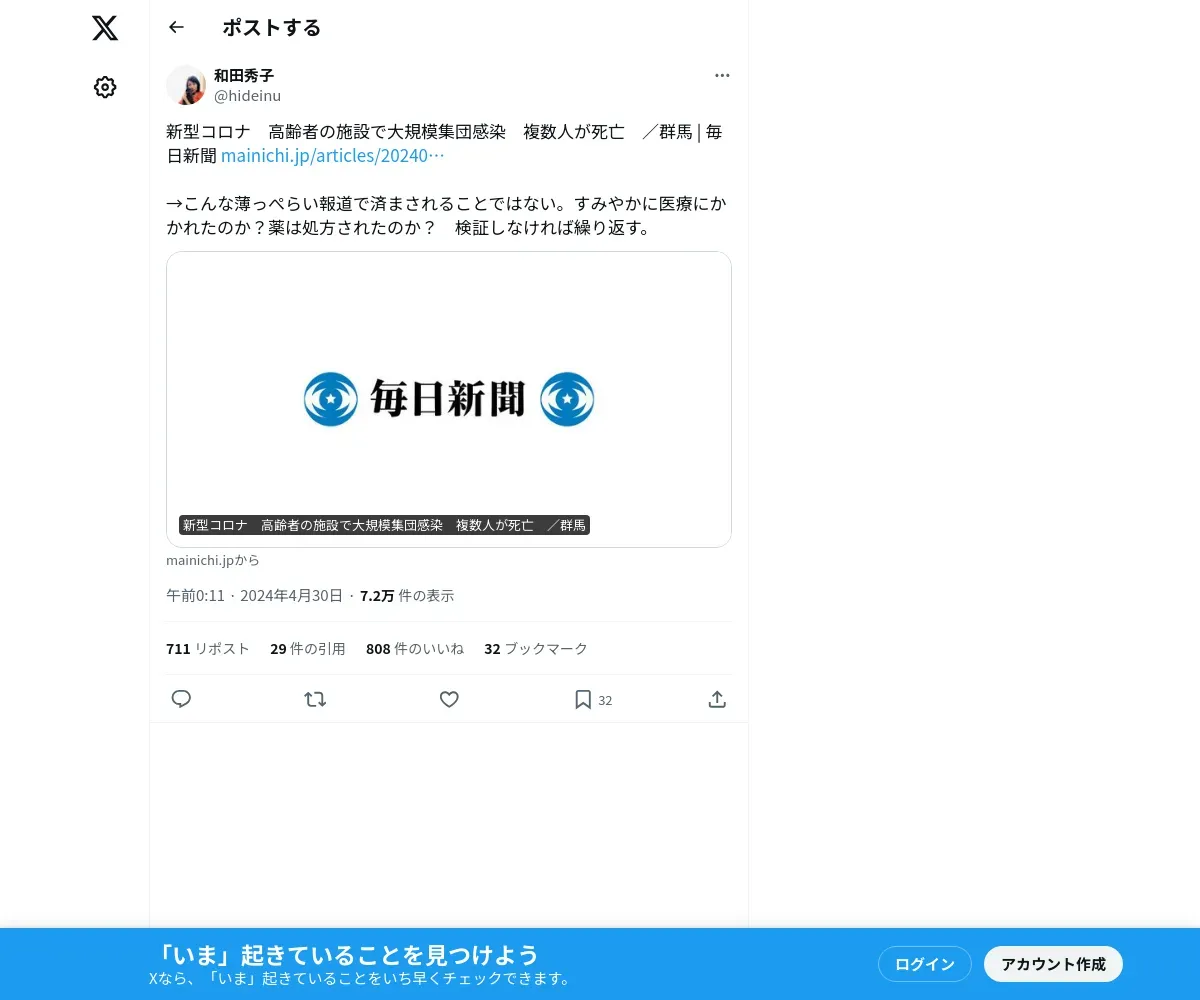Click the 7.2万 件の表示 view count

(407, 595)
